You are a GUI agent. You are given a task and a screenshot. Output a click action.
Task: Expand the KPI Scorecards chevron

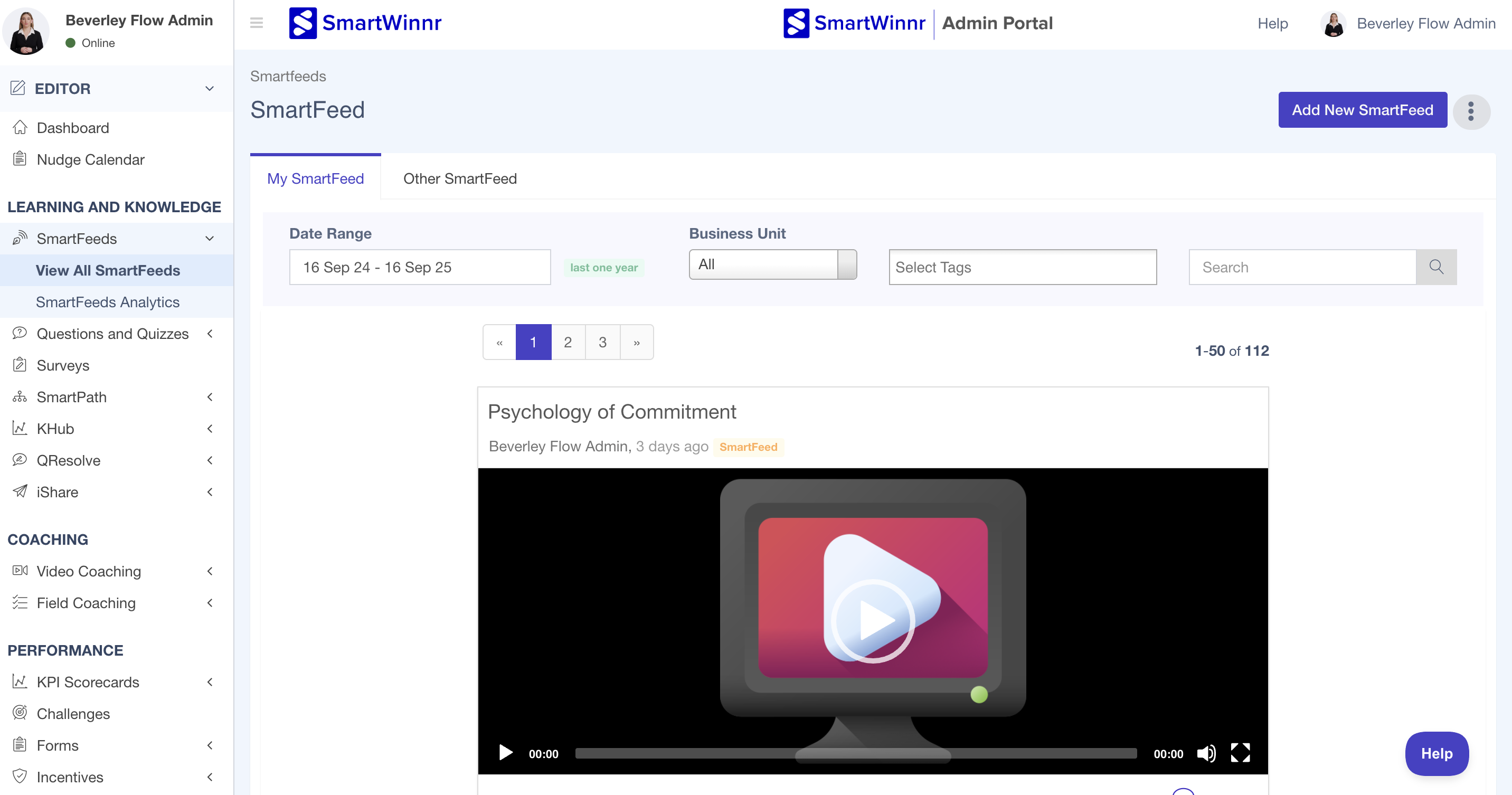click(210, 683)
